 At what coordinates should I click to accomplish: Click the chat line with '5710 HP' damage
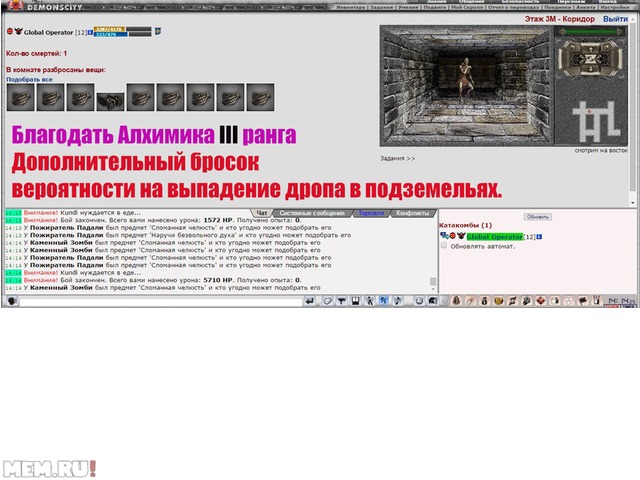point(153,280)
